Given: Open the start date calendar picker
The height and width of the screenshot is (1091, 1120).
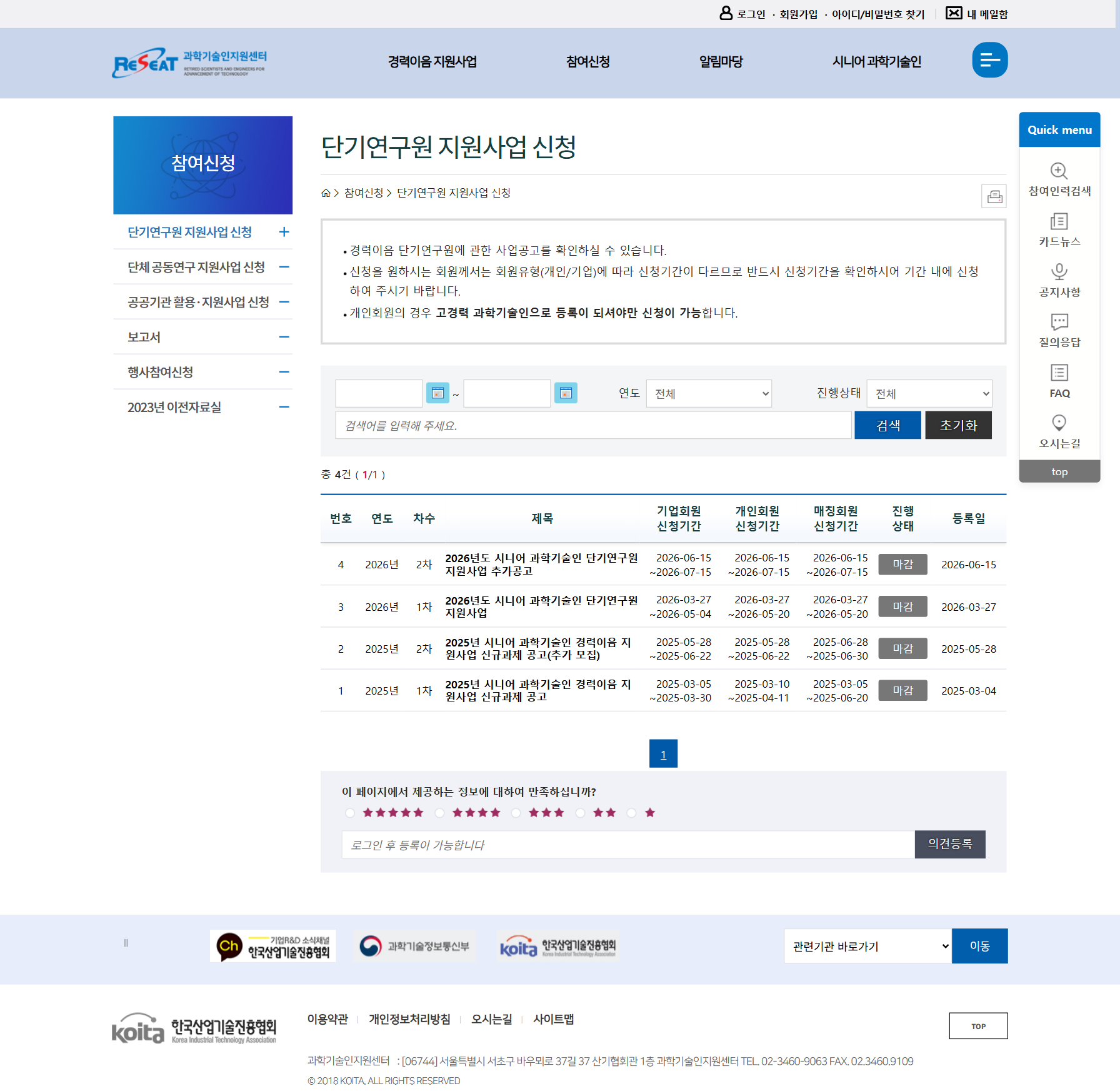Looking at the screenshot, I should tap(437, 393).
